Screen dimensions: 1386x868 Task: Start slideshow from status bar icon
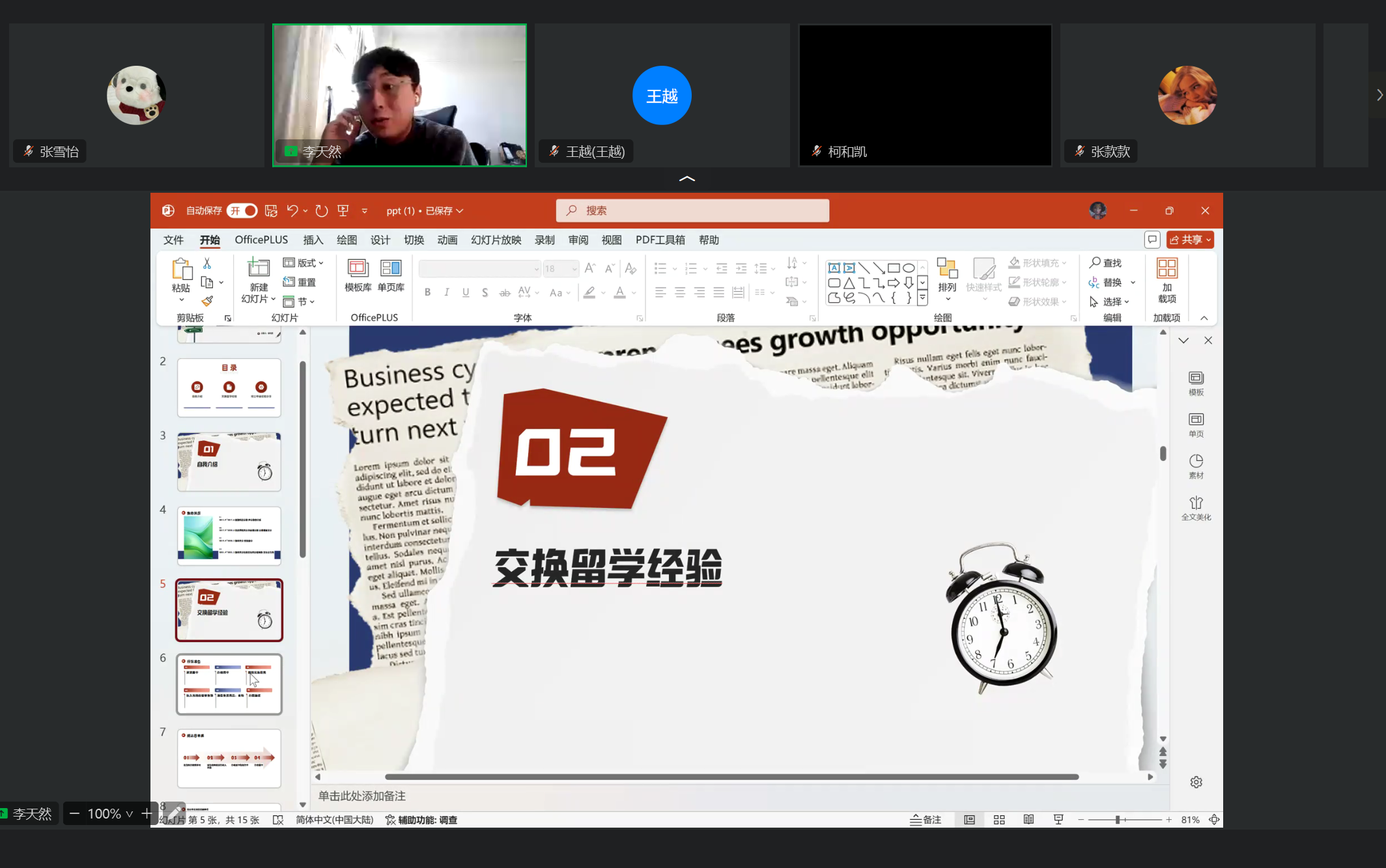[x=1058, y=820]
